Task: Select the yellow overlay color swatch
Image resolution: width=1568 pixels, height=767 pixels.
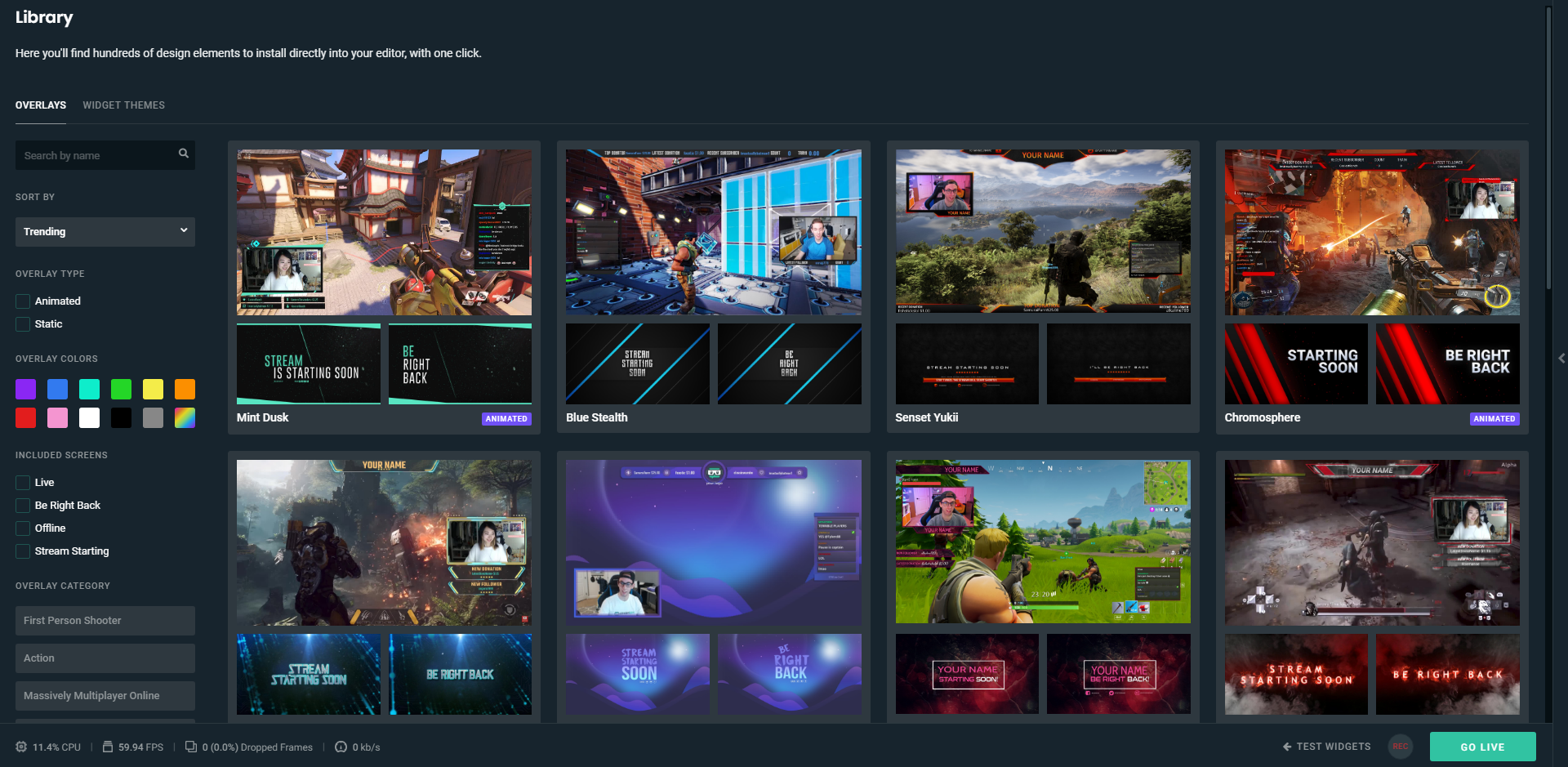Action: [153, 389]
